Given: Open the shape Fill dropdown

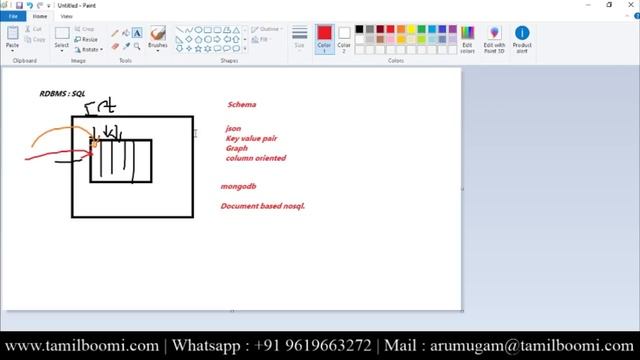Looking at the screenshot, I should click(x=260, y=40).
